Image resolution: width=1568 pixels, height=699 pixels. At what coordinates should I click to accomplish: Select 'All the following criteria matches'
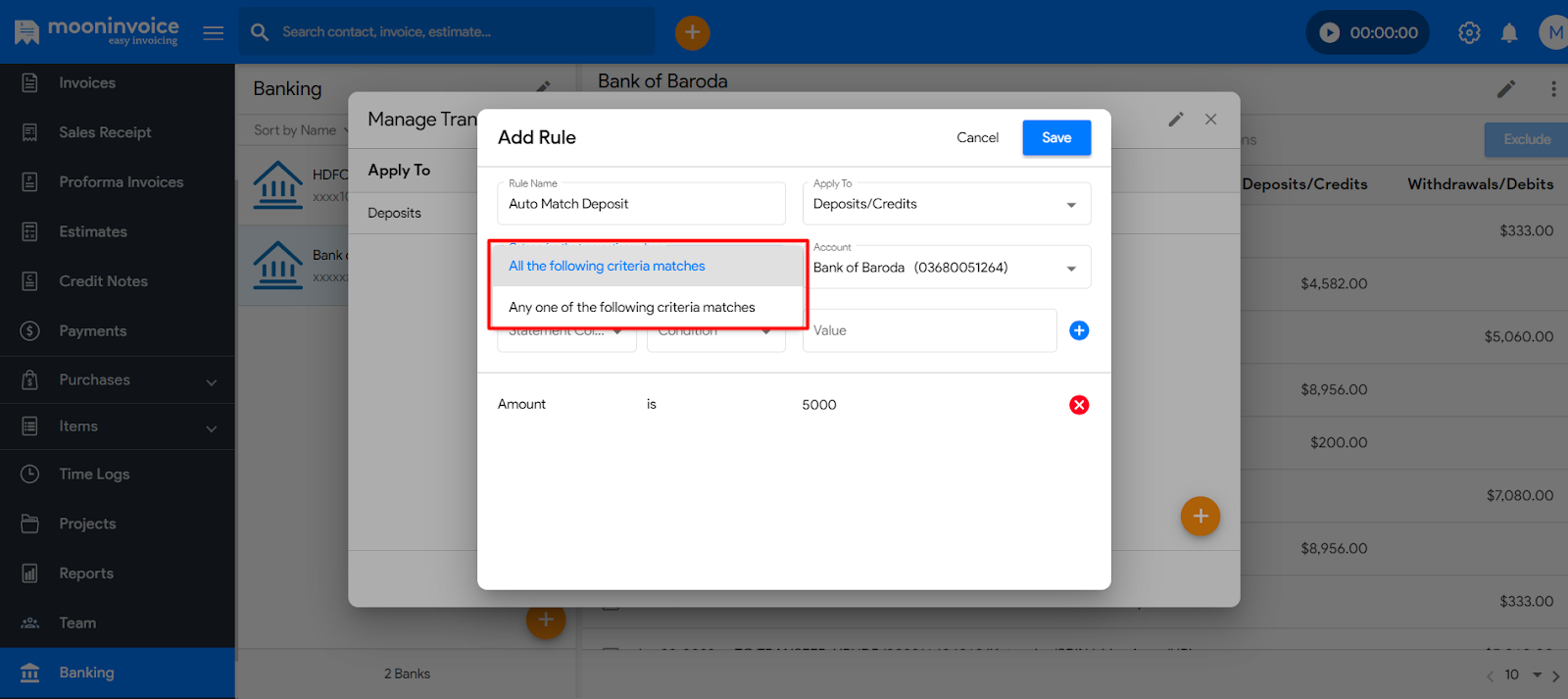click(x=607, y=266)
